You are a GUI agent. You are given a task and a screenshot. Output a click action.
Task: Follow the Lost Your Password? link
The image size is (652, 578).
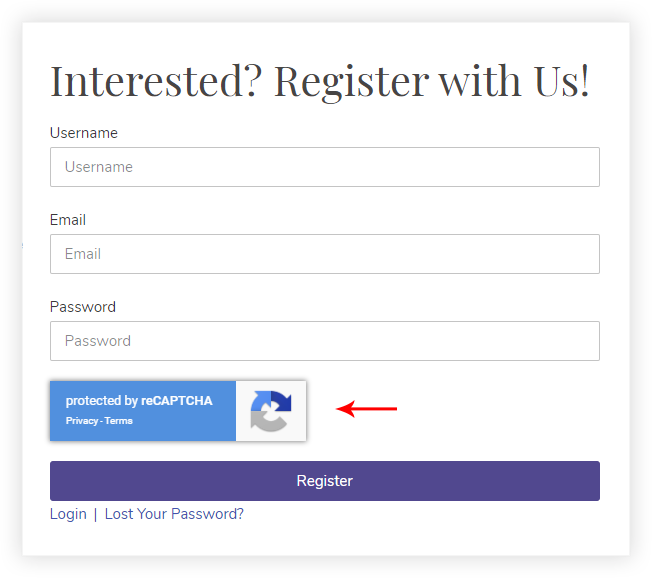(174, 514)
